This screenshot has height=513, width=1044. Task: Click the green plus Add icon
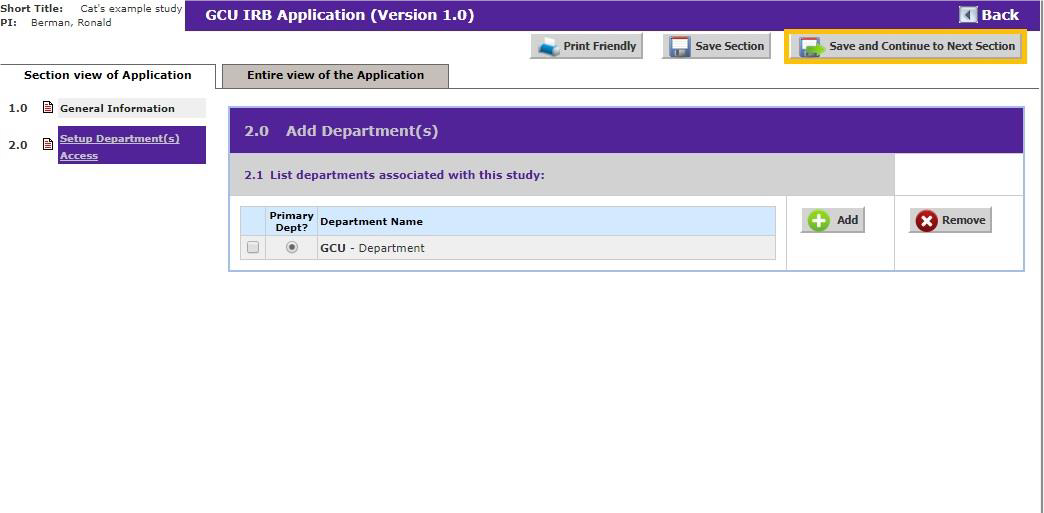[x=819, y=221]
